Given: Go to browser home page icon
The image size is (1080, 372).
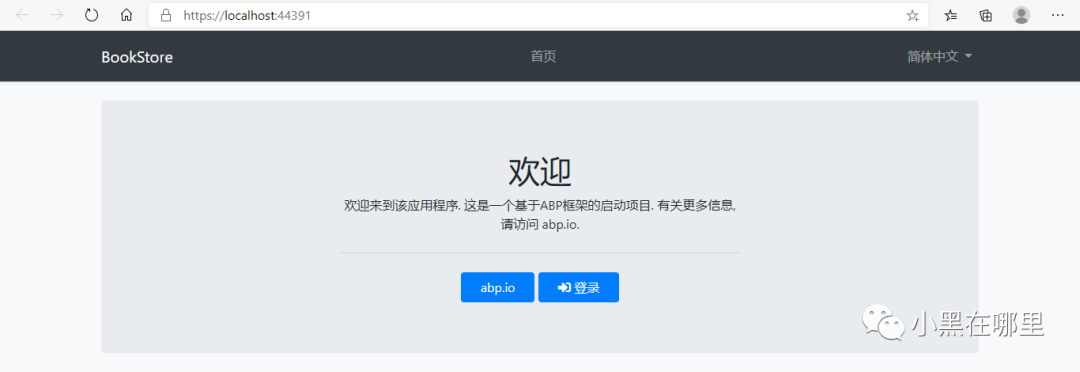Looking at the screenshot, I should 126,15.
